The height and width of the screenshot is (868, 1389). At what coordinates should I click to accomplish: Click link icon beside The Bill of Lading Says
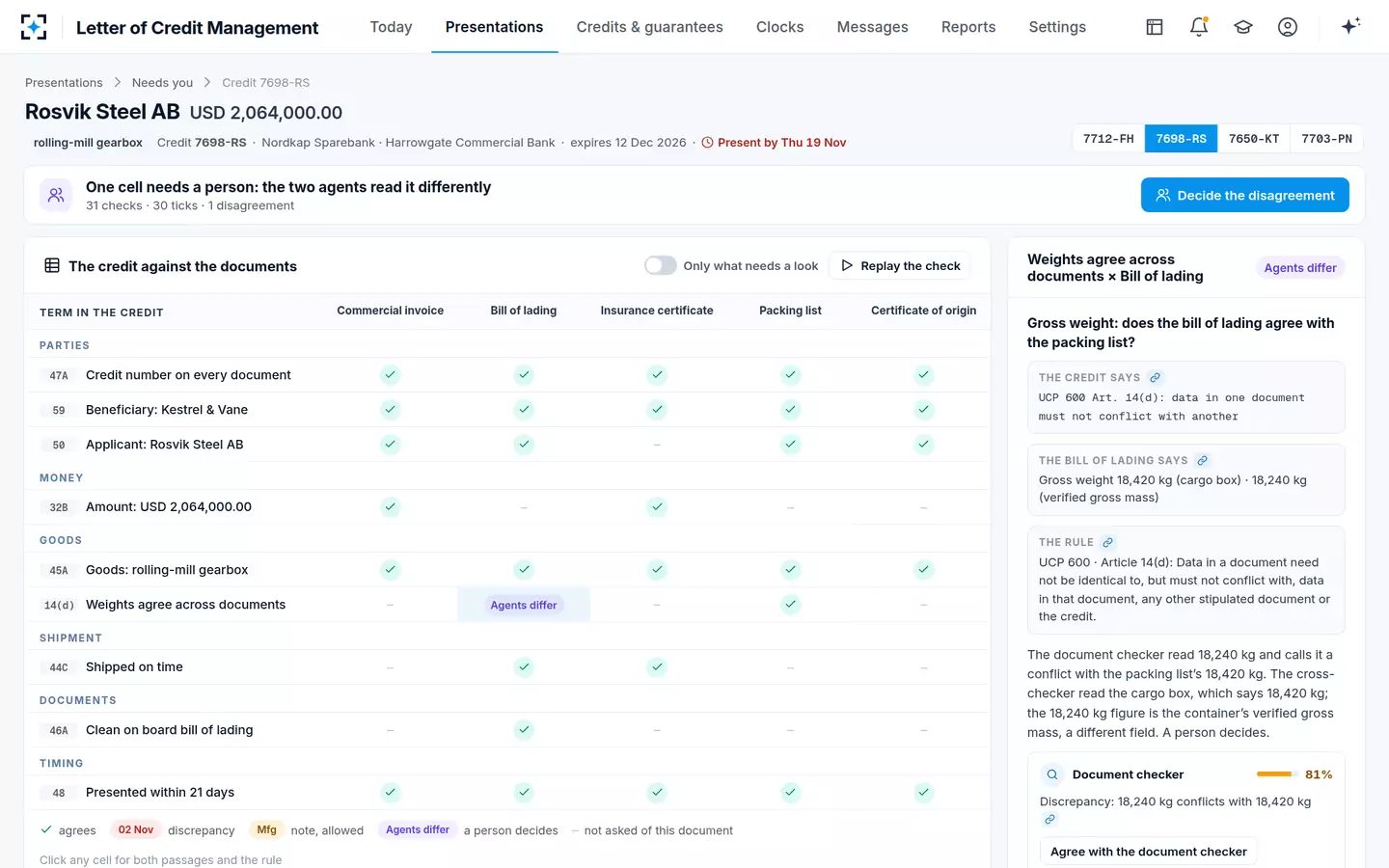click(1202, 460)
